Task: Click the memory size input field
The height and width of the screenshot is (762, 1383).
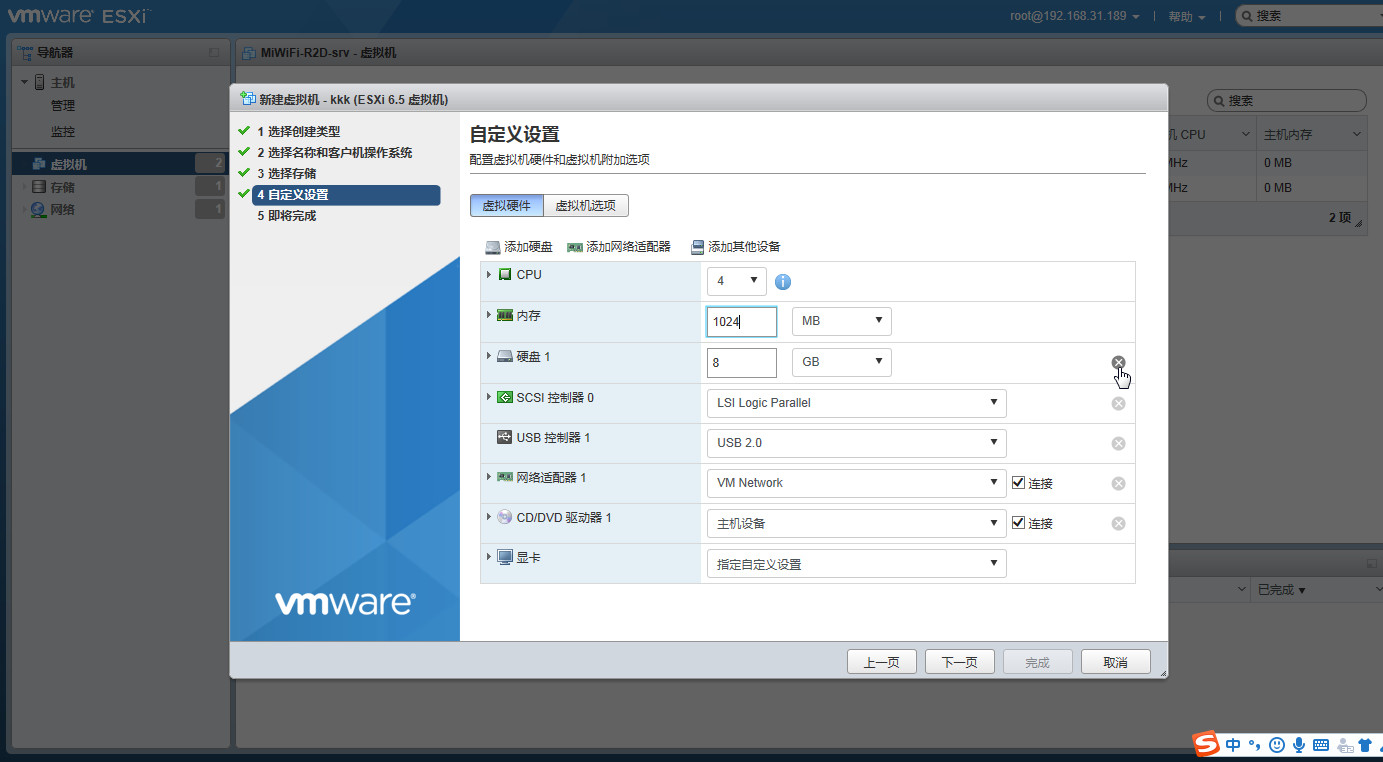Action: pyautogui.click(x=741, y=322)
